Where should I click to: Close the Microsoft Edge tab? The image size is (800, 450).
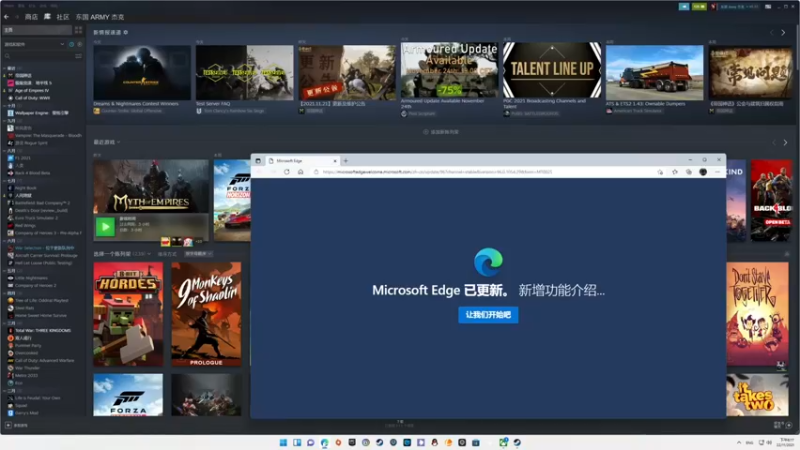pyautogui.click(x=335, y=161)
